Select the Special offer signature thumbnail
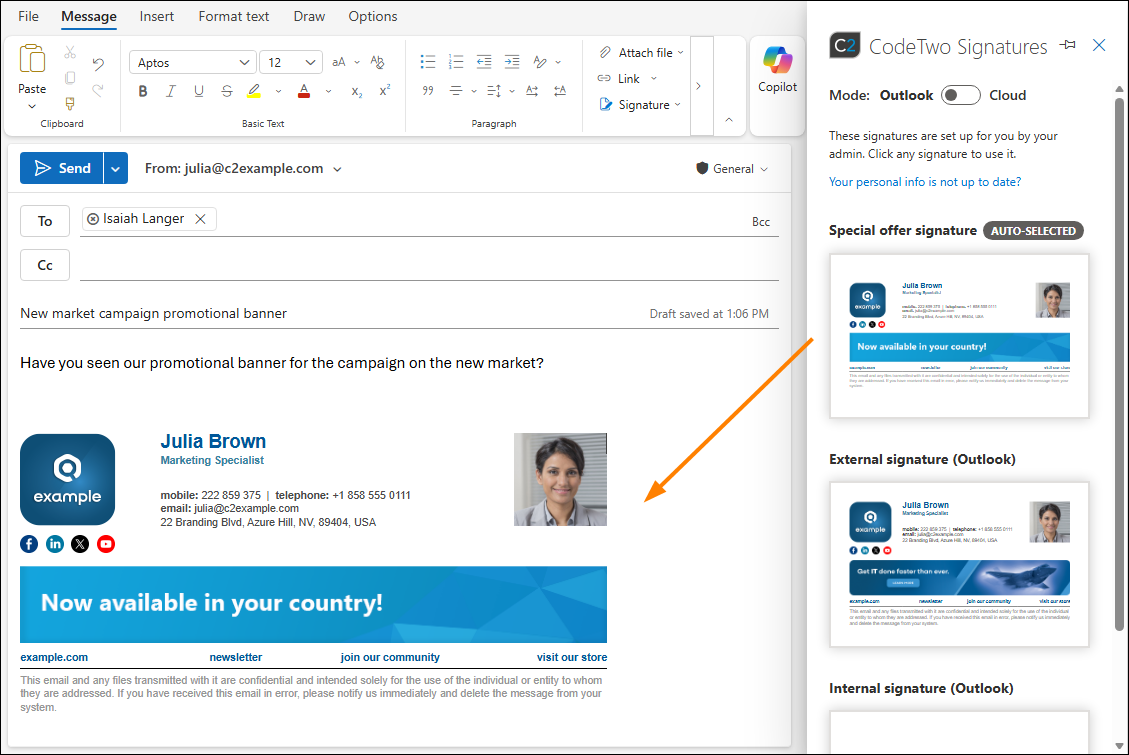The image size is (1129, 755). 959,336
